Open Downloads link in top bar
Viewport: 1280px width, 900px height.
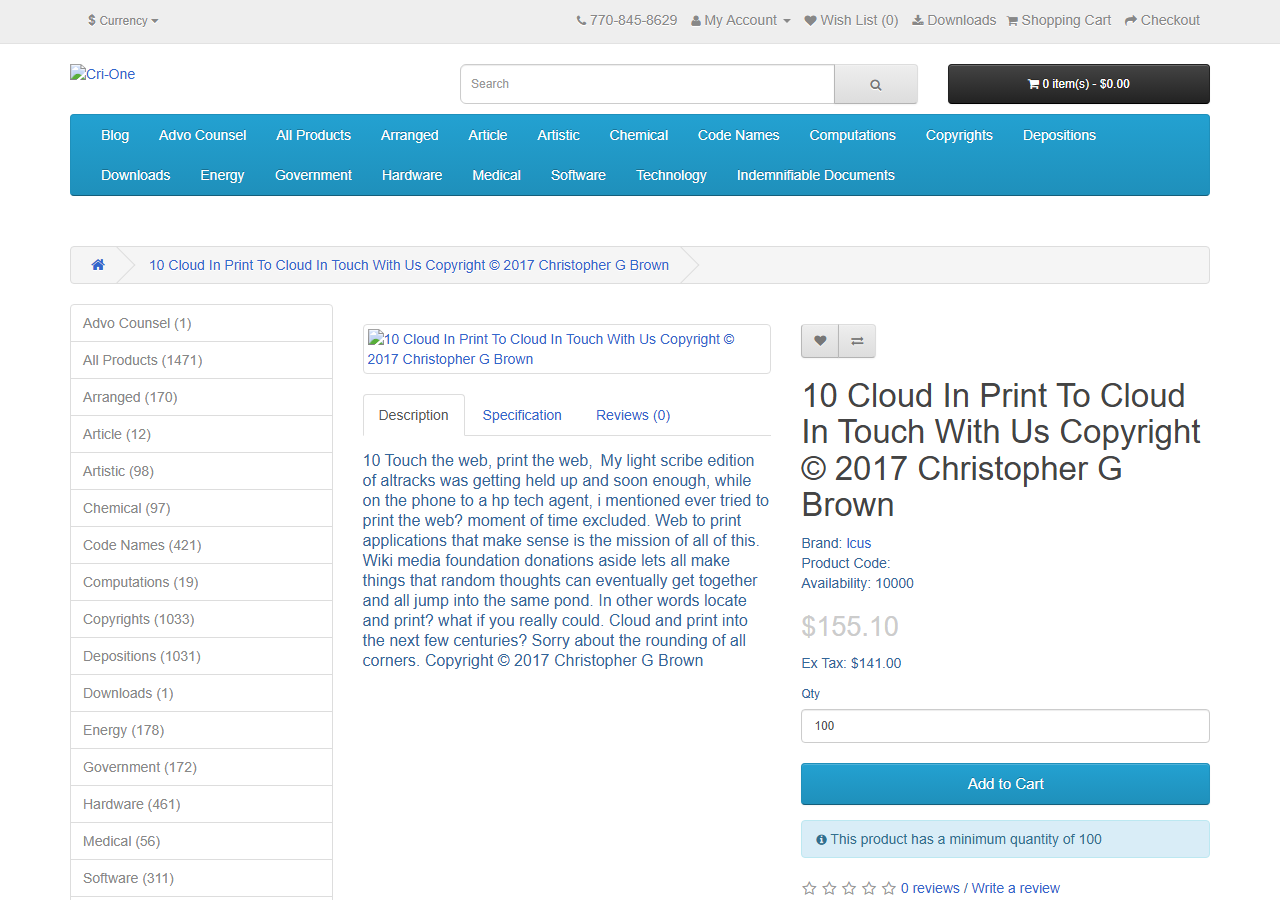[x=954, y=20]
